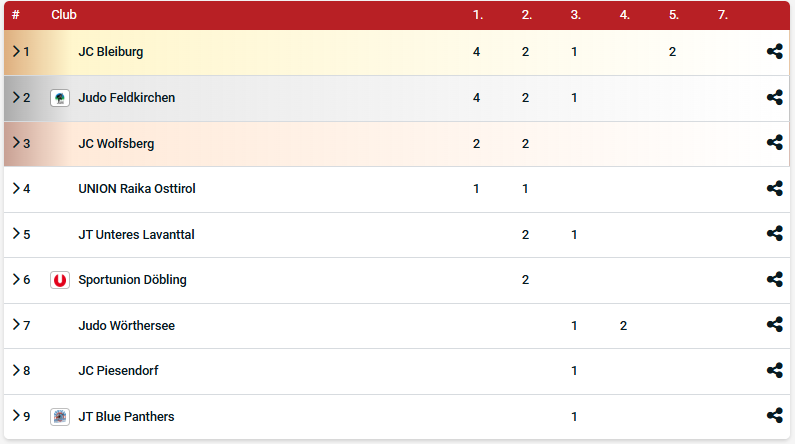
Task: Share the JT Blue Panthers row
Action: [774, 416]
